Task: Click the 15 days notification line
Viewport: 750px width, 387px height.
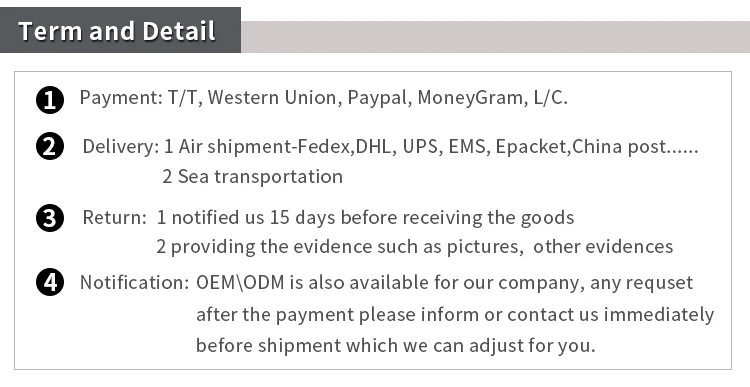Action: click(x=365, y=218)
